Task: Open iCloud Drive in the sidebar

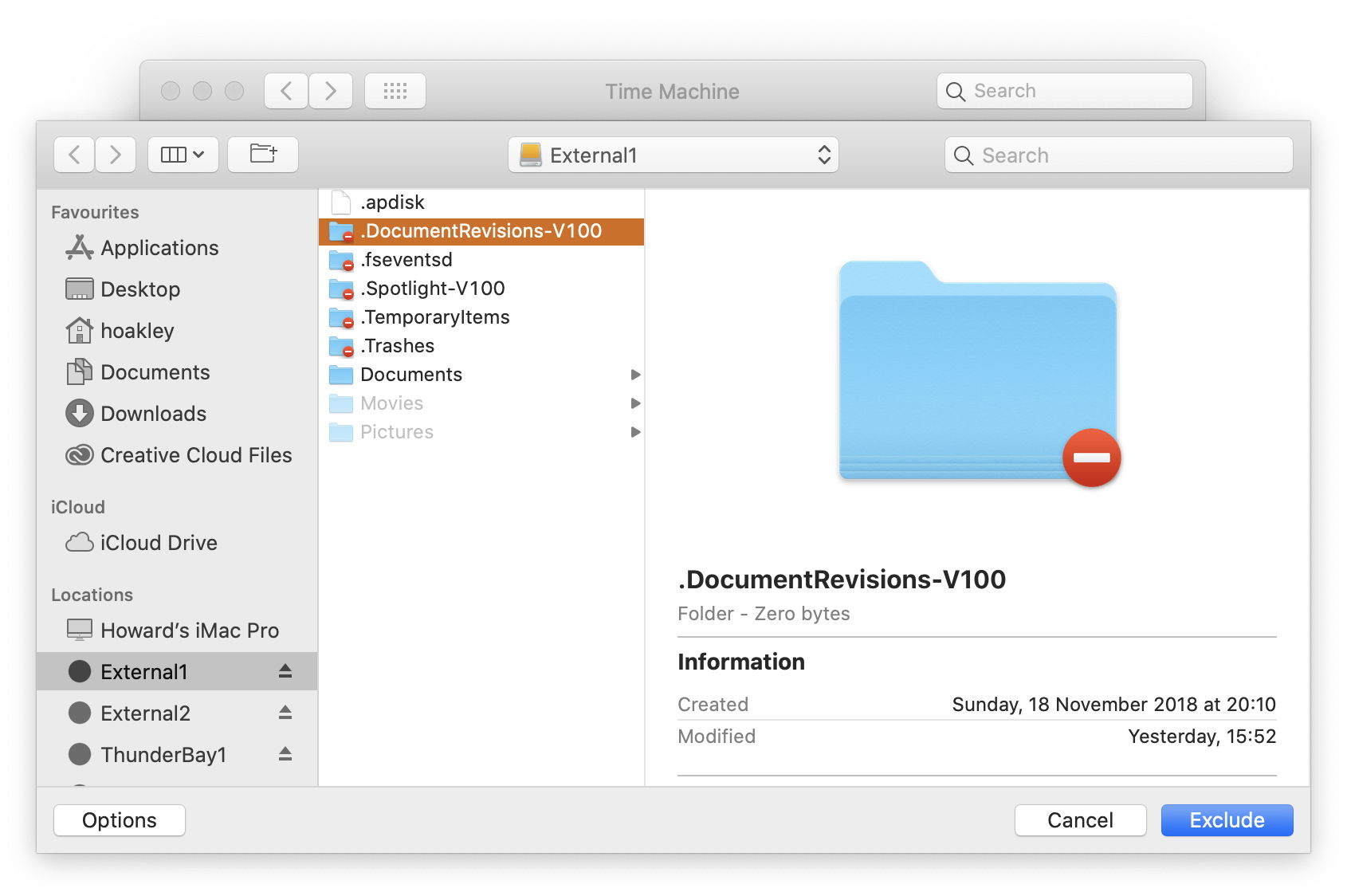Action: [159, 543]
